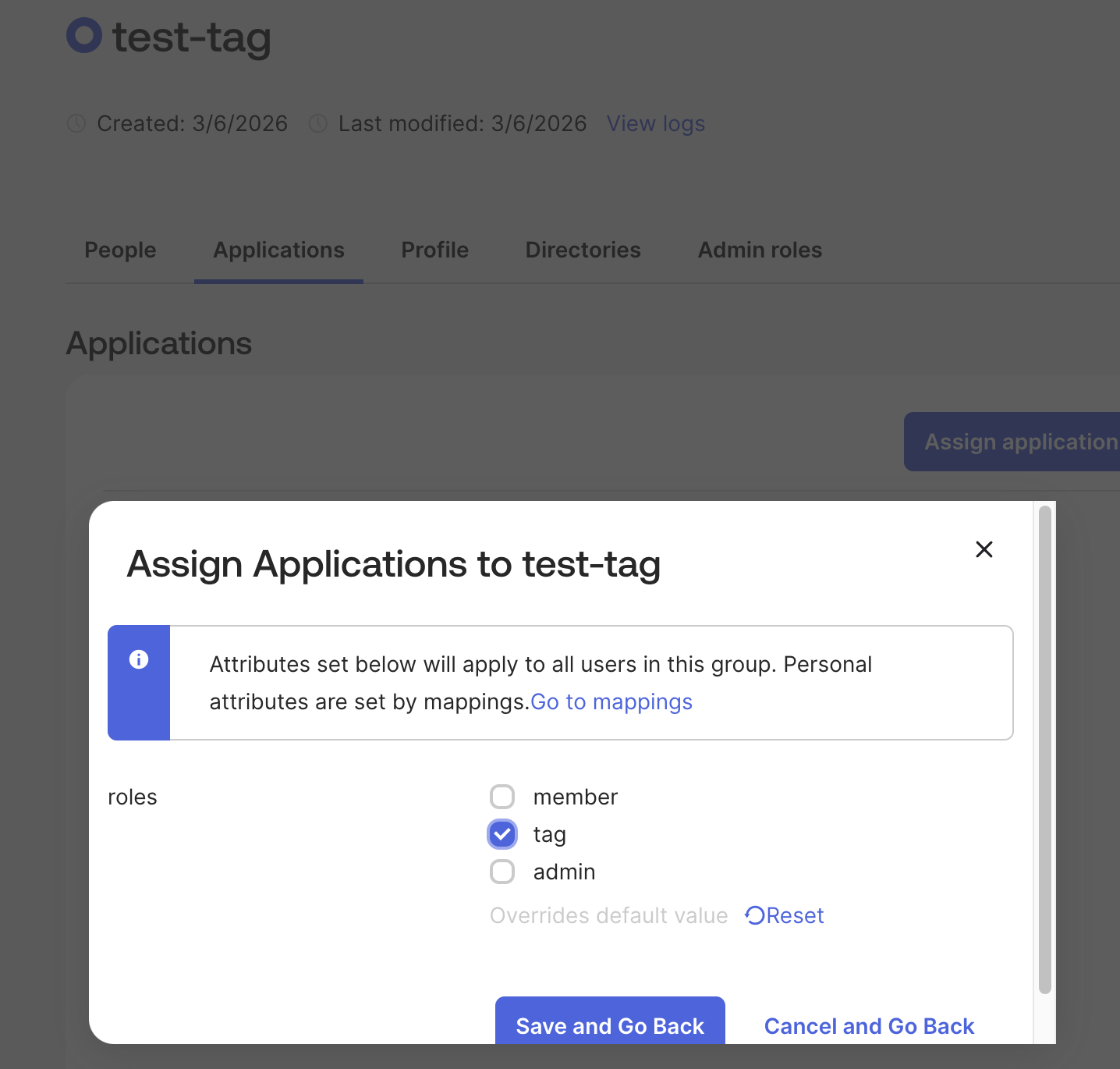Follow the Go to mappings link

(x=611, y=701)
